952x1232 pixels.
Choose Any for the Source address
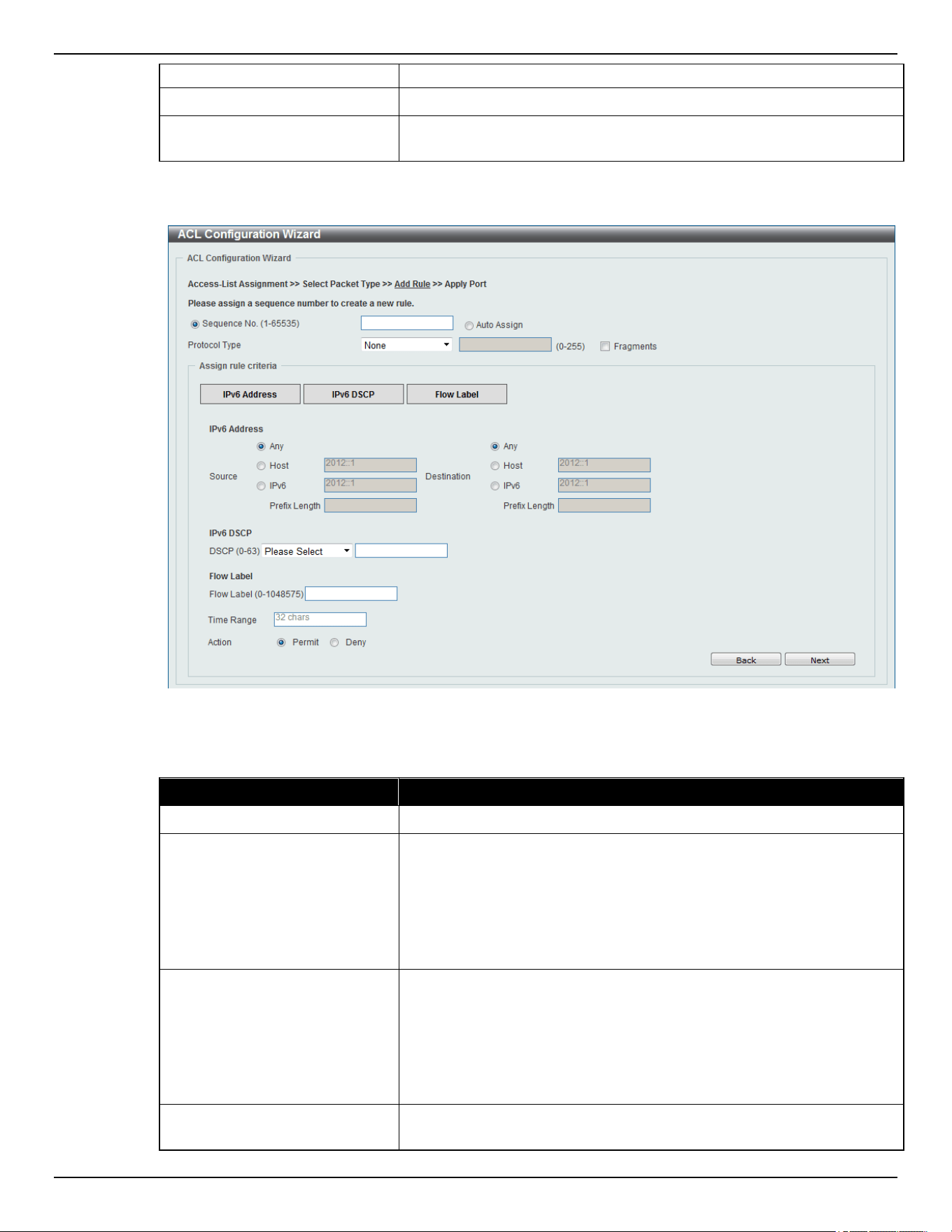point(261,446)
